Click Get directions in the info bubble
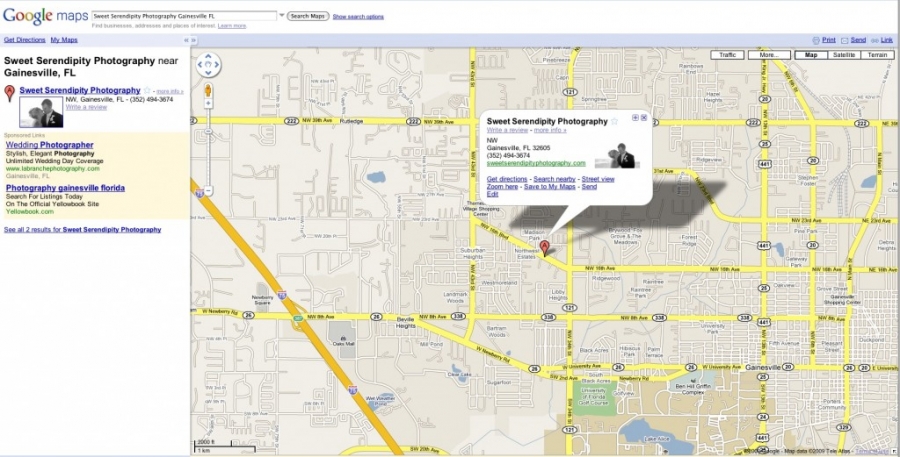900x457 pixels. (x=507, y=179)
